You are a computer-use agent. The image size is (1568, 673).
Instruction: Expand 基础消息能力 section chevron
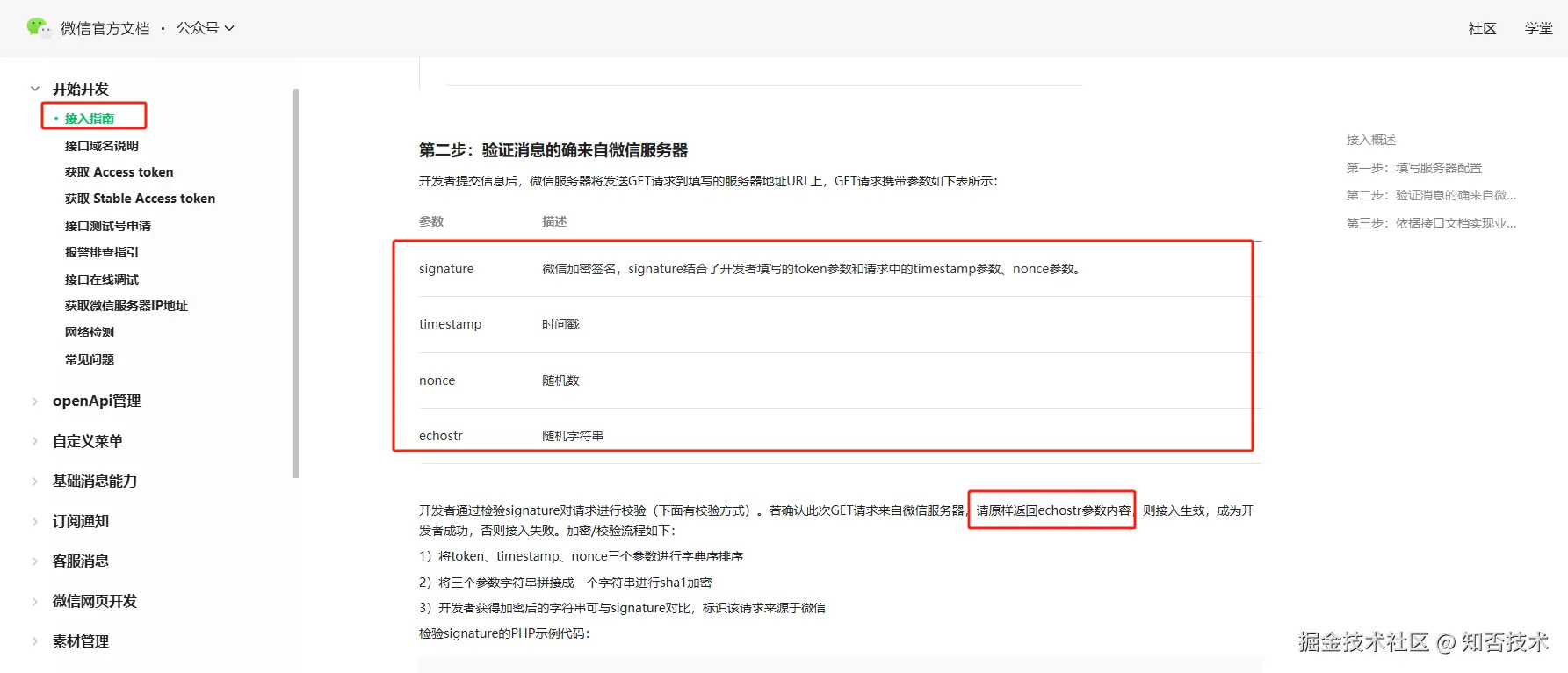click(x=35, y=481)
